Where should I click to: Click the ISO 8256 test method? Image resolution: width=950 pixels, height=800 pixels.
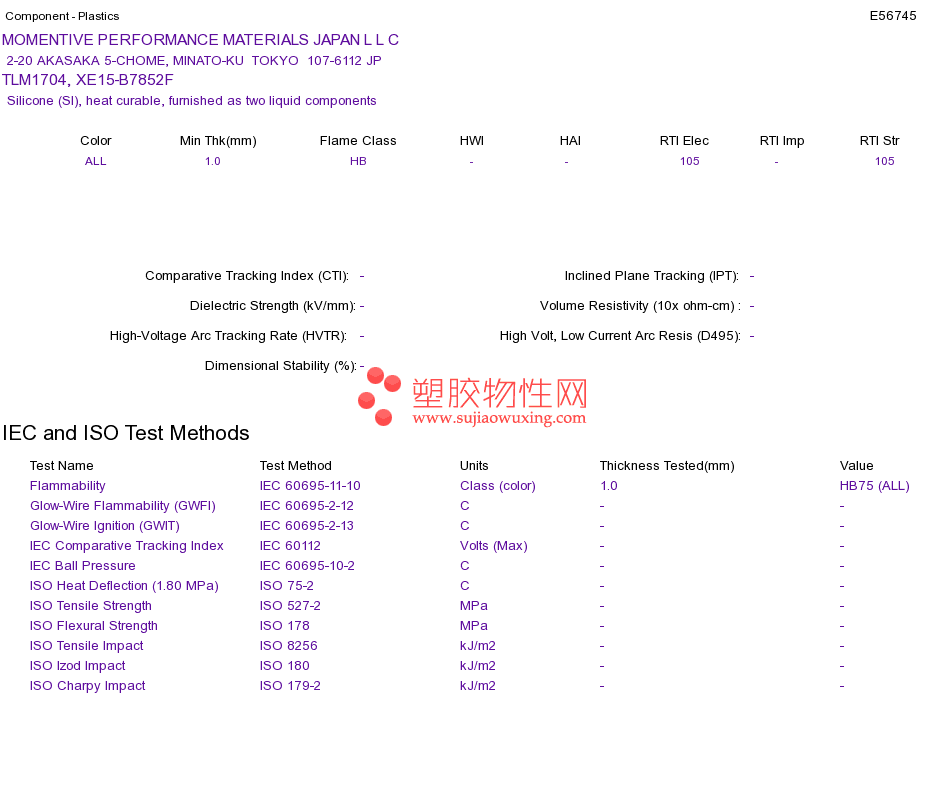(288, 645)
